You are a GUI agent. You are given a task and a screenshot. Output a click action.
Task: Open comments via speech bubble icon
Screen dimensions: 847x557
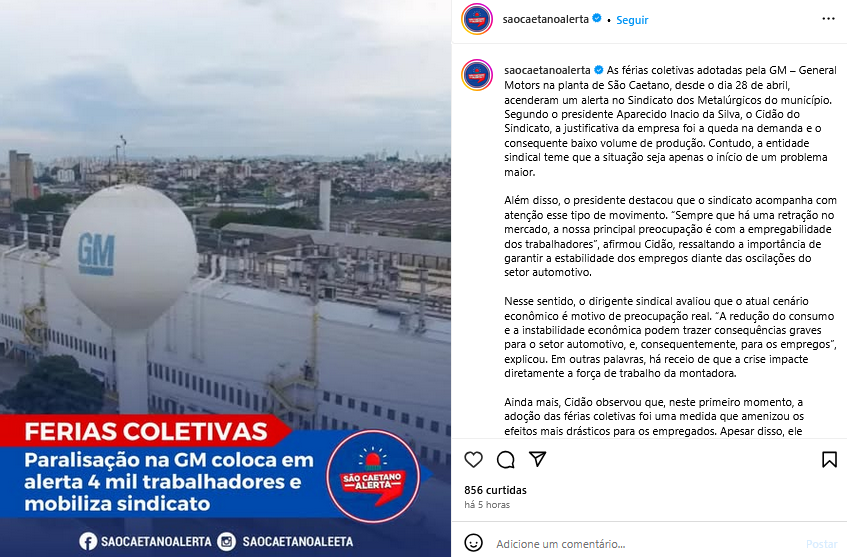click(506, 460)
